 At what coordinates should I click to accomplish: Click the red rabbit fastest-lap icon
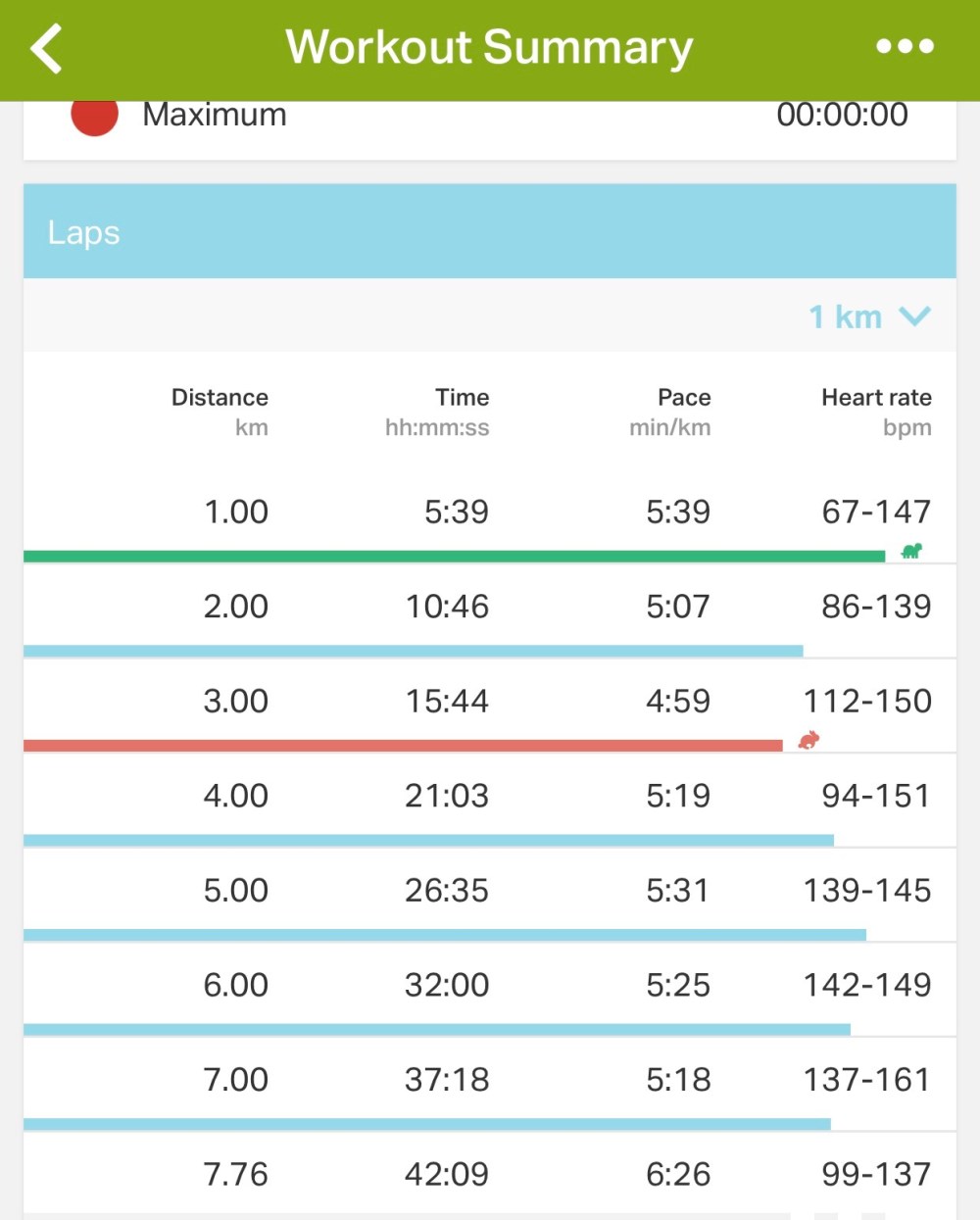click(x=808, y=741)
